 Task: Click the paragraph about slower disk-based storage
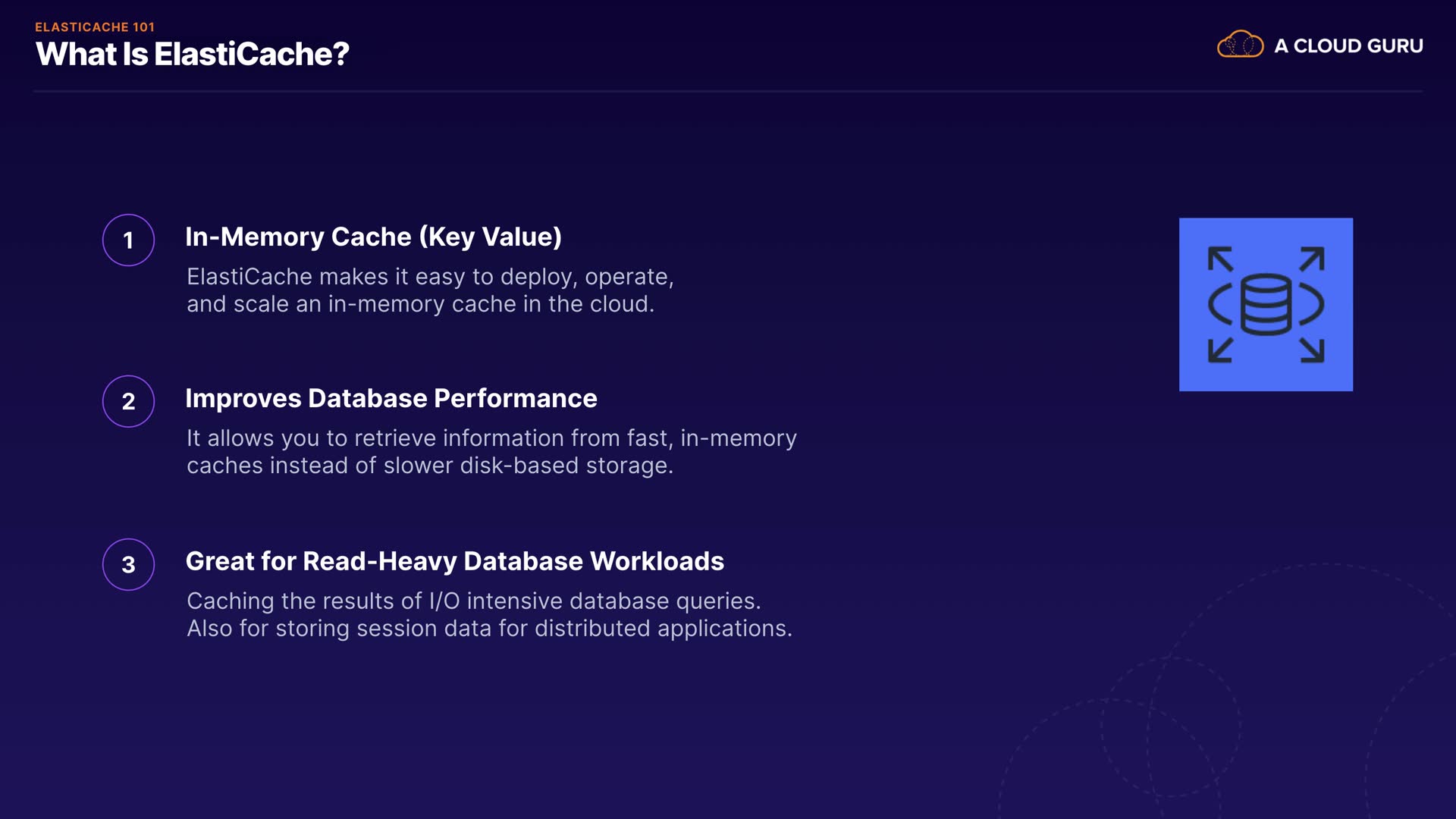pos(491,451)
